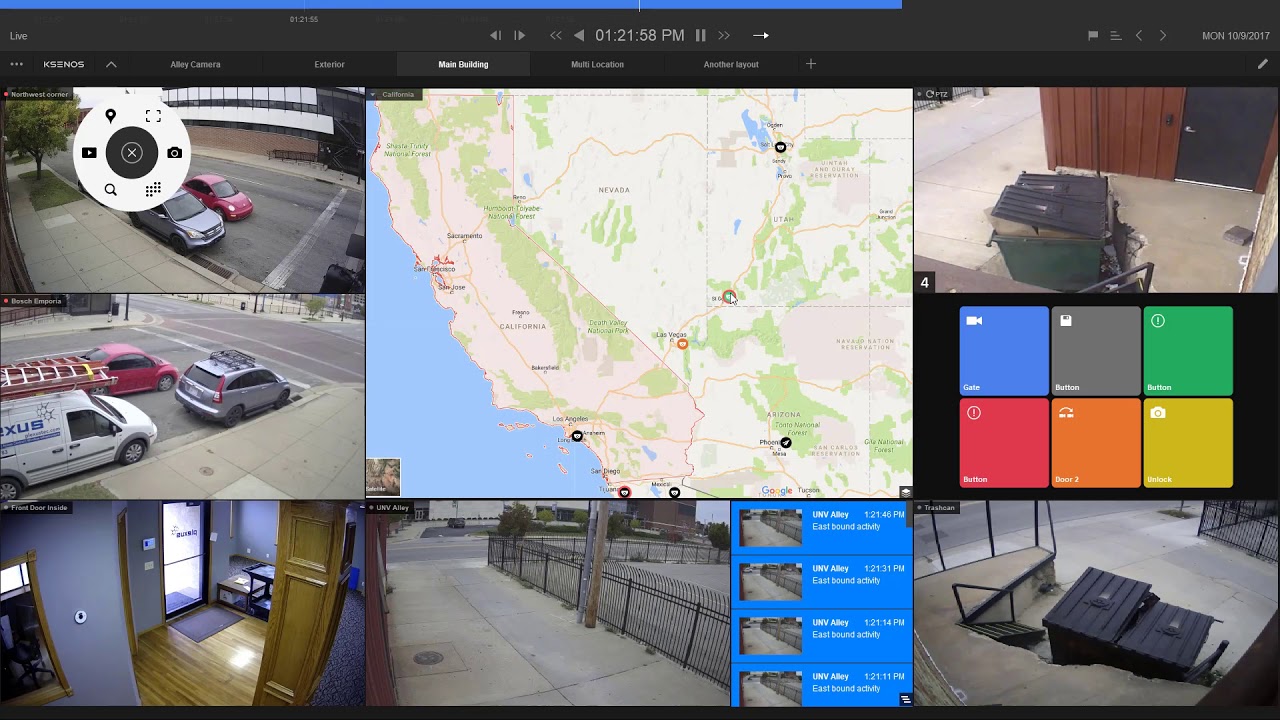
Task: Click the map pin icon in radial menu
Action: point(111,116)
